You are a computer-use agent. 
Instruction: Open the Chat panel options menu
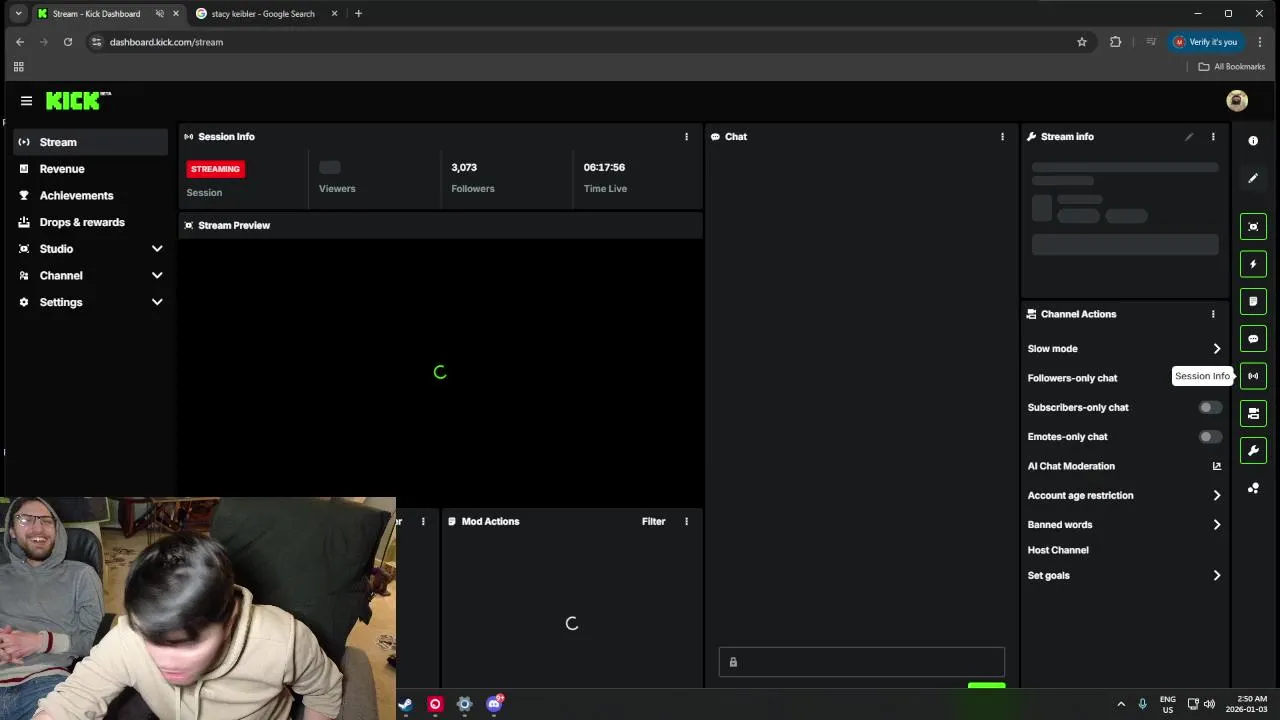[1002, 137]
